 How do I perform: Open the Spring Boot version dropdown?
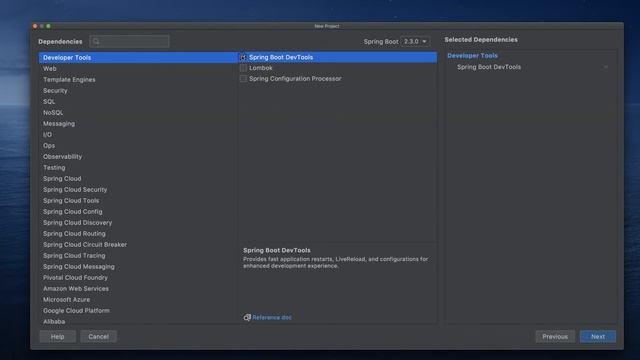click(415, 41)
